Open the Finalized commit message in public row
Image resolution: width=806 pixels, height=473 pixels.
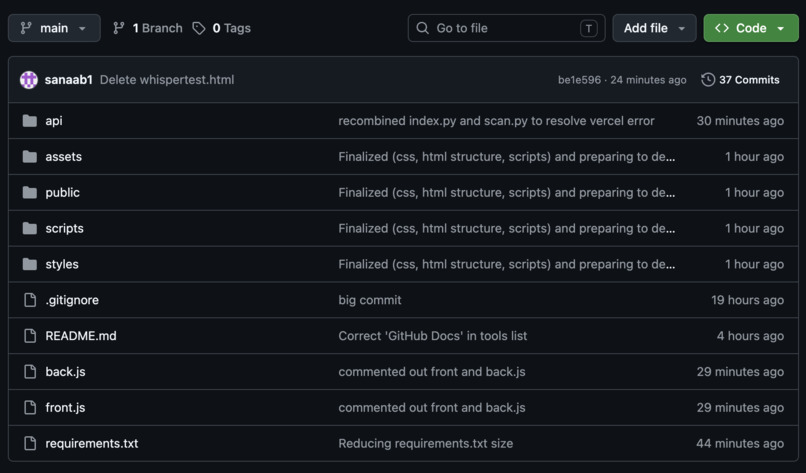pos(507,192)
